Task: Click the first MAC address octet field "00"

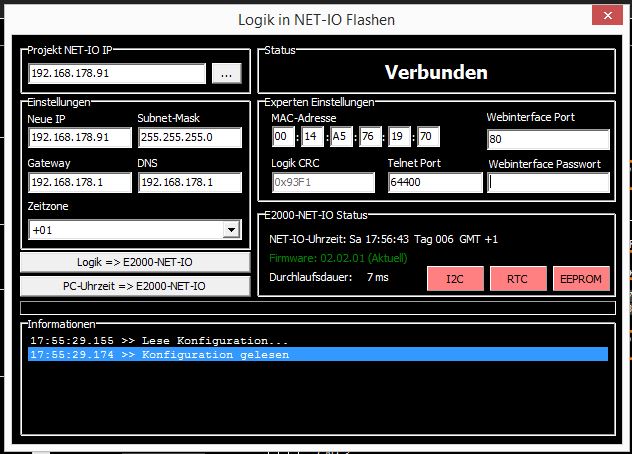Action: [x=283, y=137]
